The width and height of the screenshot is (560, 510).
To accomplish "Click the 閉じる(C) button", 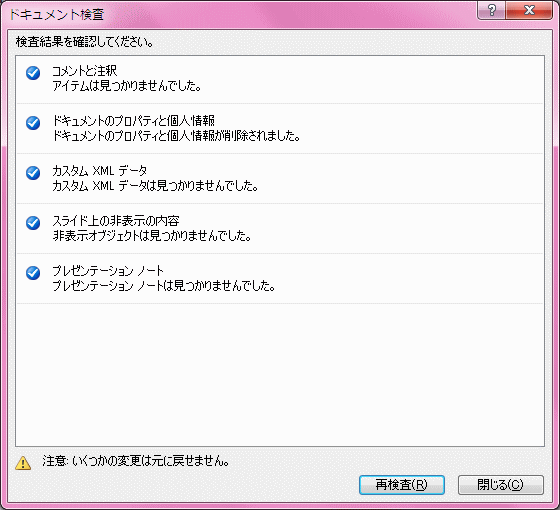I will click(x=501, y=485).
